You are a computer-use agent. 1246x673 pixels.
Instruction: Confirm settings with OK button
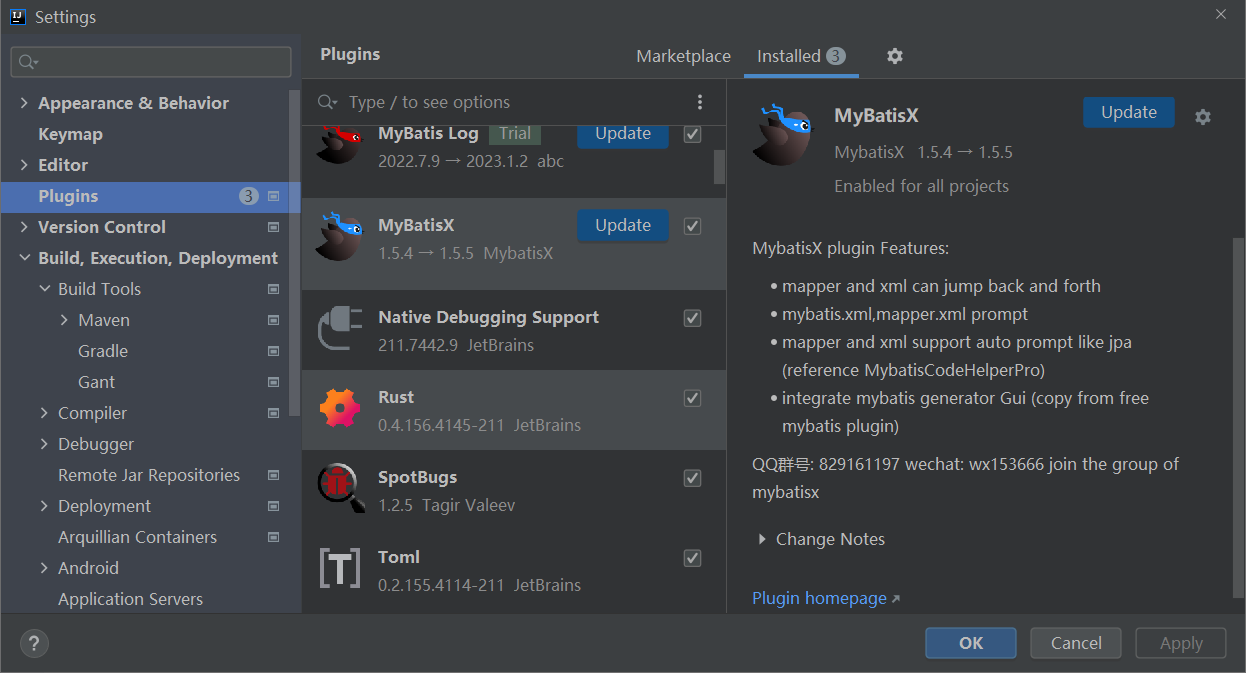coord(971,643)
